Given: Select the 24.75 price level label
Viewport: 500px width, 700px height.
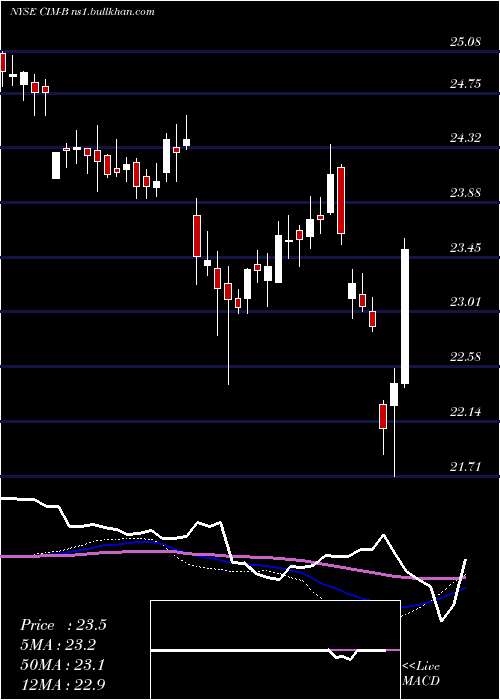Looking at the screenshot, I should [x=465, y=84].
